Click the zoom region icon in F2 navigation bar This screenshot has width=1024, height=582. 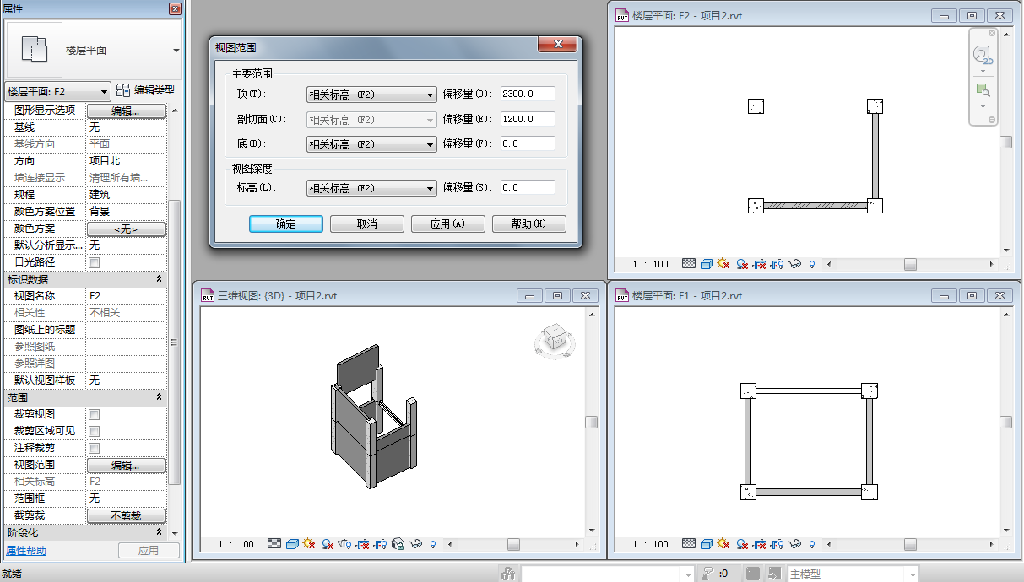click(x=983, y=89)
